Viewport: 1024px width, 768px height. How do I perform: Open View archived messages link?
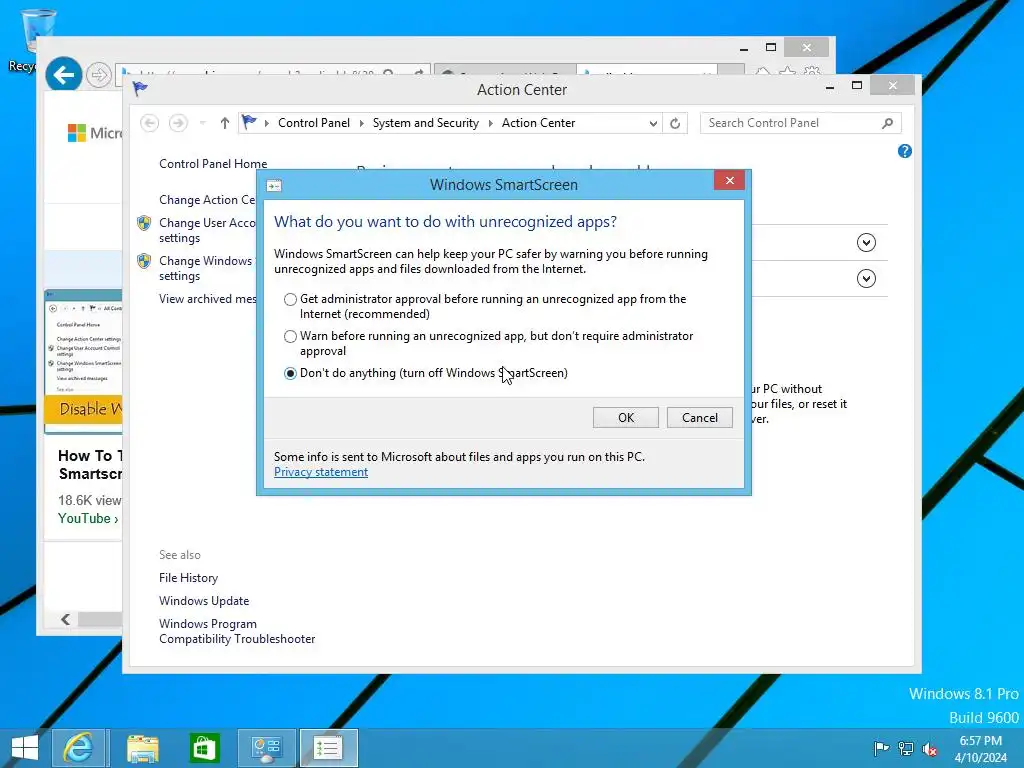(x=208, y=299)
